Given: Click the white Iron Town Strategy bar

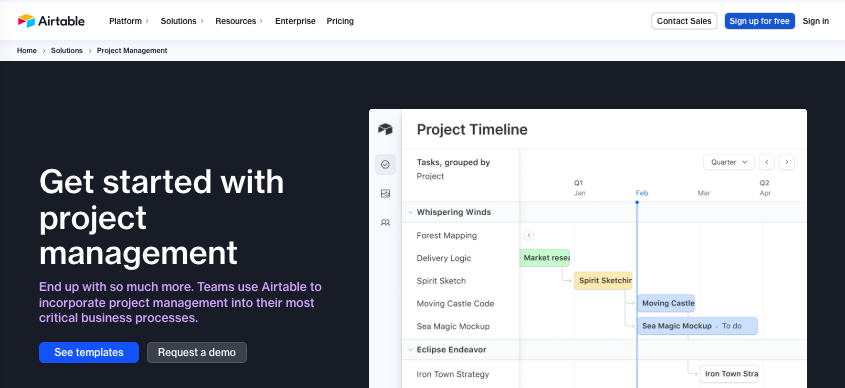Looking at the screenshot, I should [x=729, y=373].
